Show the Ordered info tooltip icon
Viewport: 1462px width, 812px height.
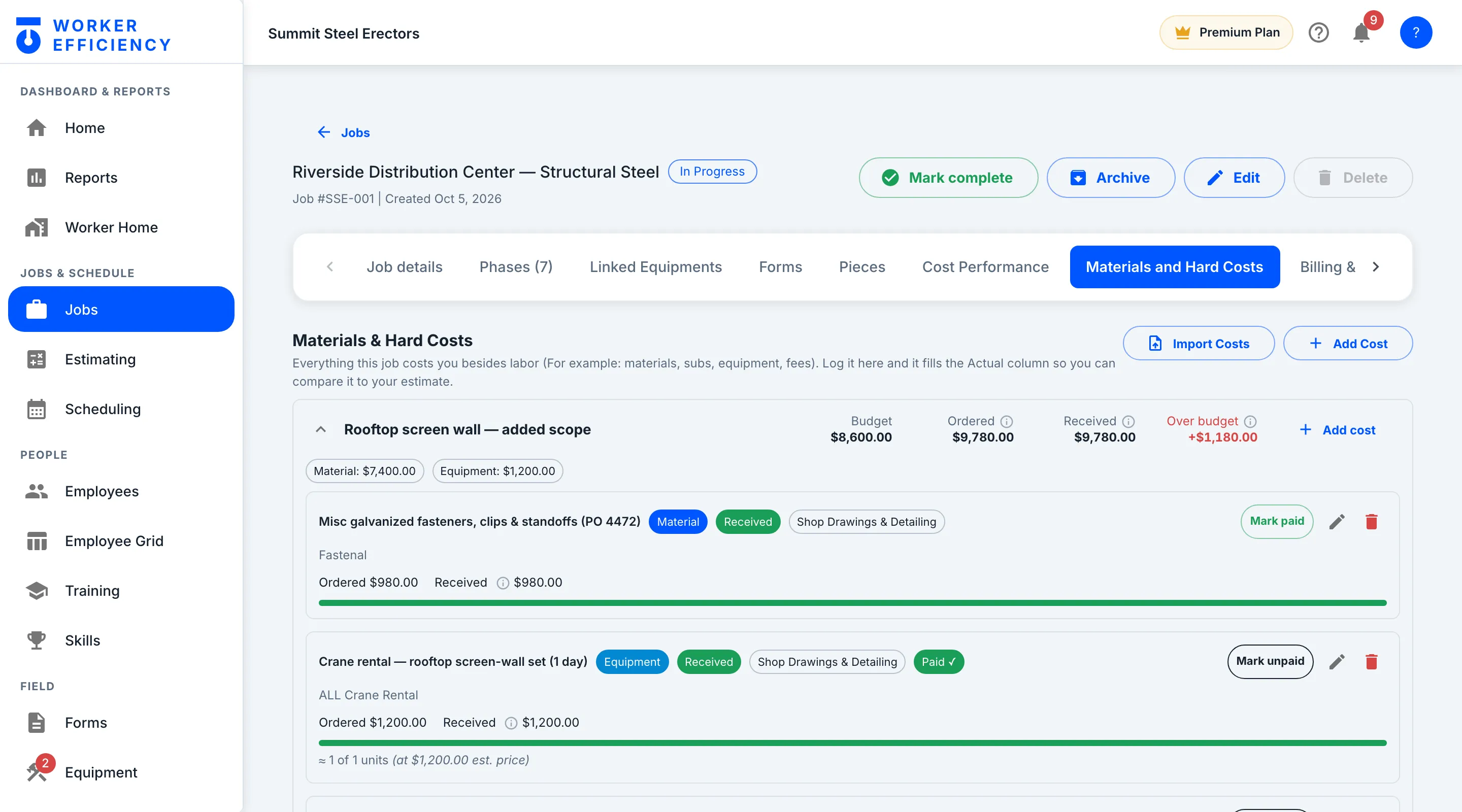point(1006,422)
